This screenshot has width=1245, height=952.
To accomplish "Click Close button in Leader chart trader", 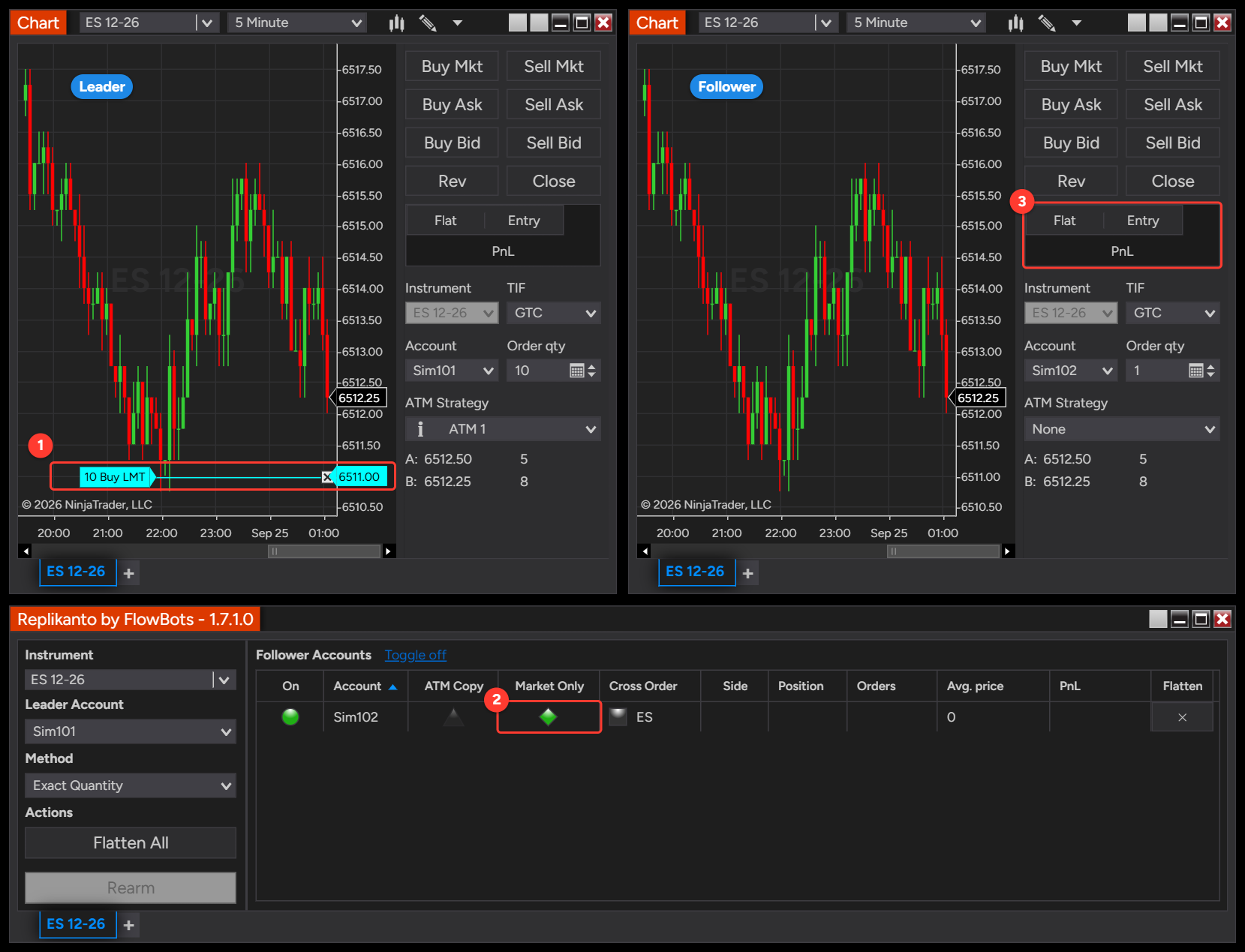I will click(554, 181).
